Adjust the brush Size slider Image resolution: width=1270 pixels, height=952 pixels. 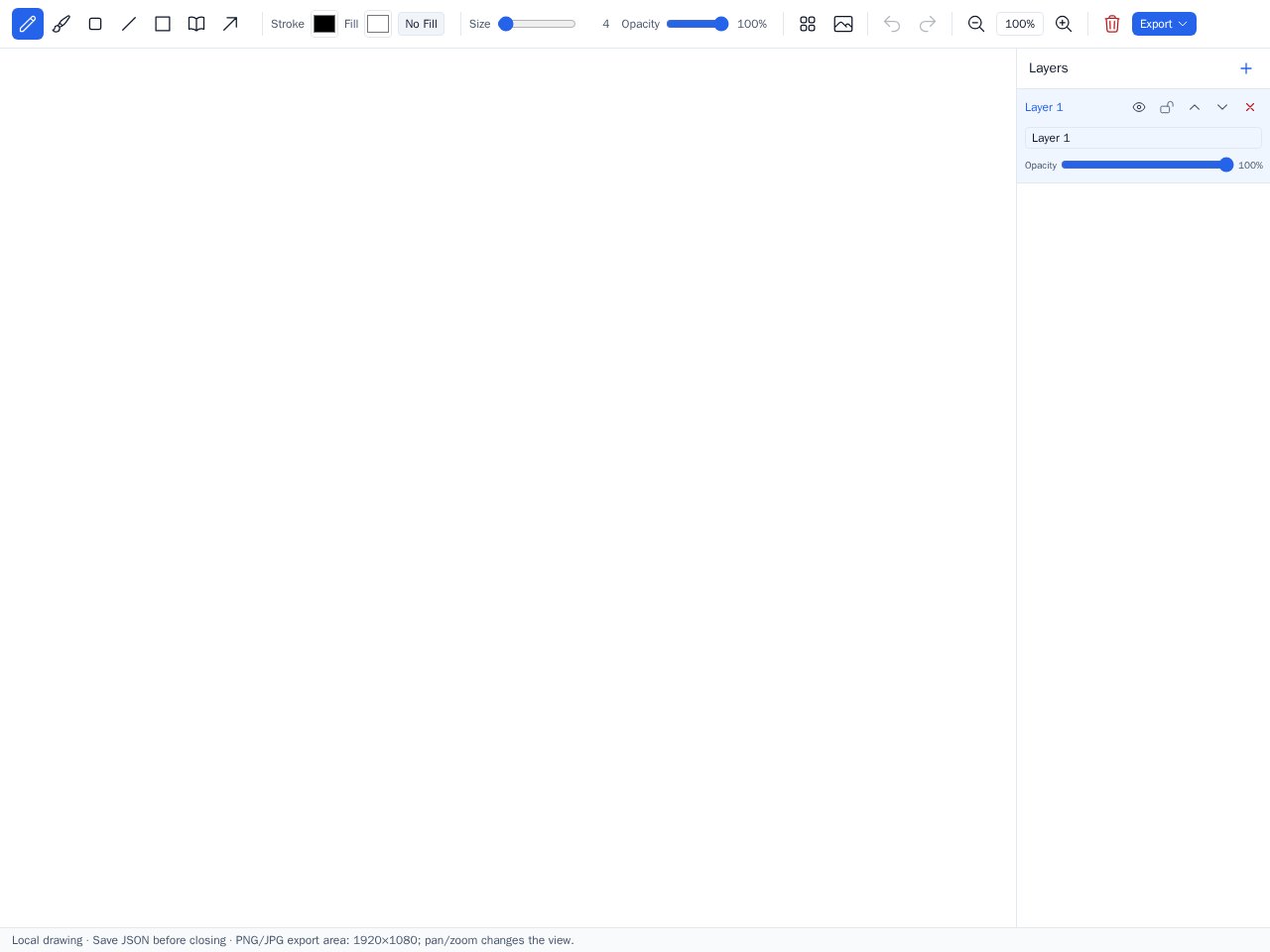(x=537, y=24)
